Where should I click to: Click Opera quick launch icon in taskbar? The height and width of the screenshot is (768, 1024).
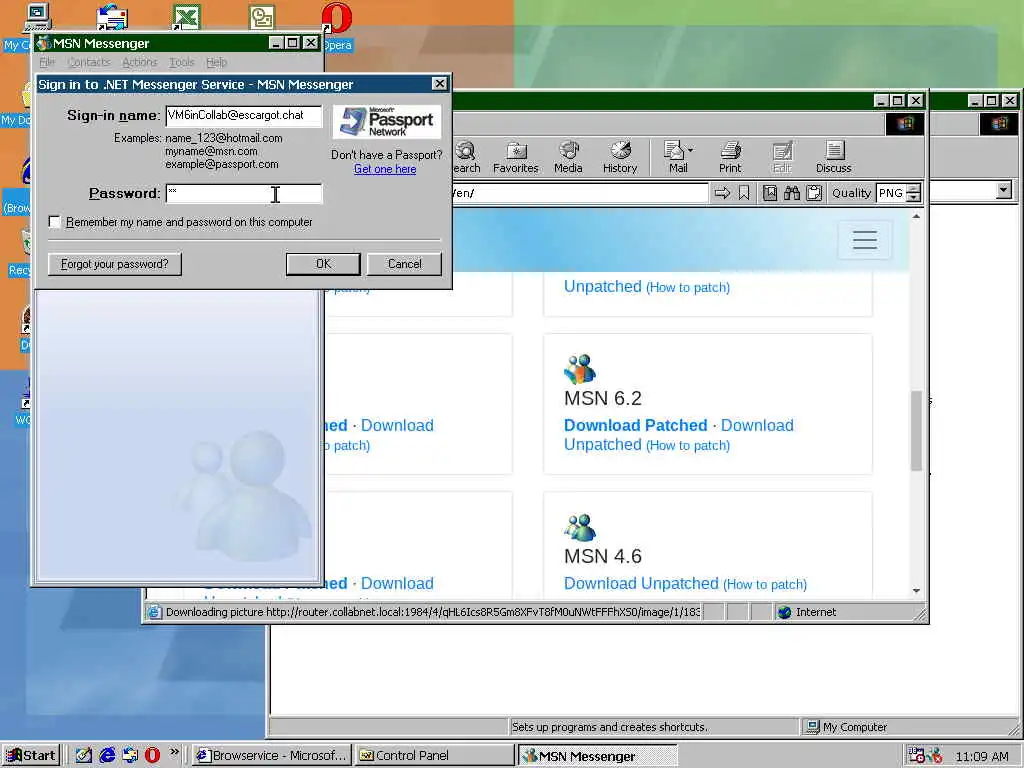click(152, 755)
